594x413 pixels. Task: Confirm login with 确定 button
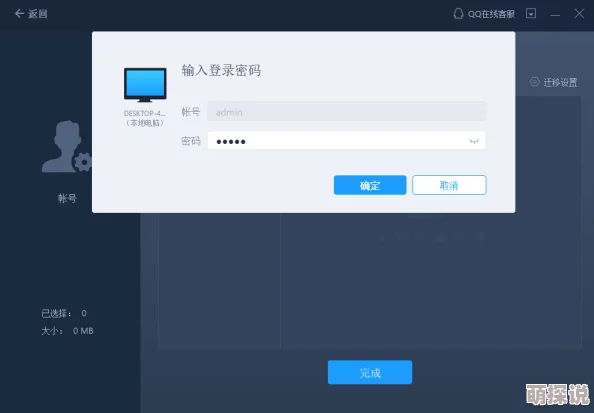370,185
